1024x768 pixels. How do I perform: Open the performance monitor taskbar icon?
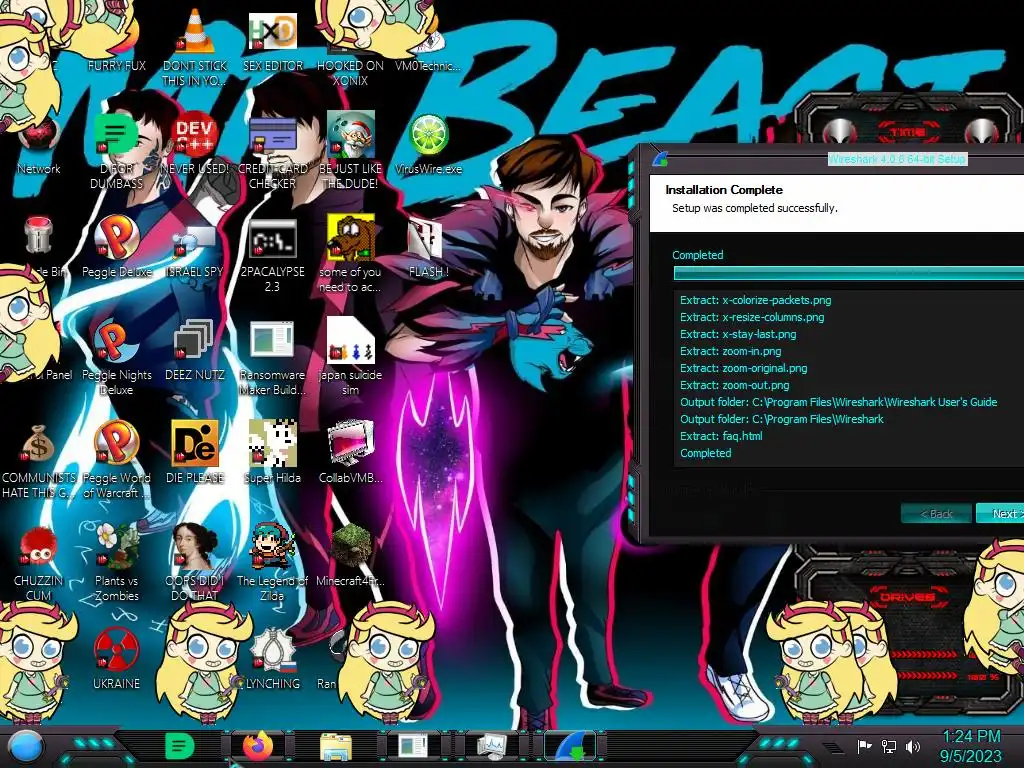[492, 746]
